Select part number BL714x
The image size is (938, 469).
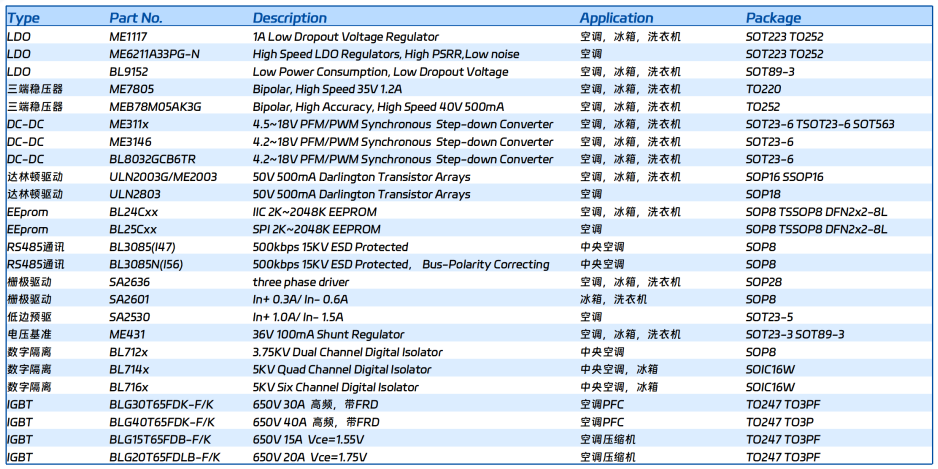point(129,370)
